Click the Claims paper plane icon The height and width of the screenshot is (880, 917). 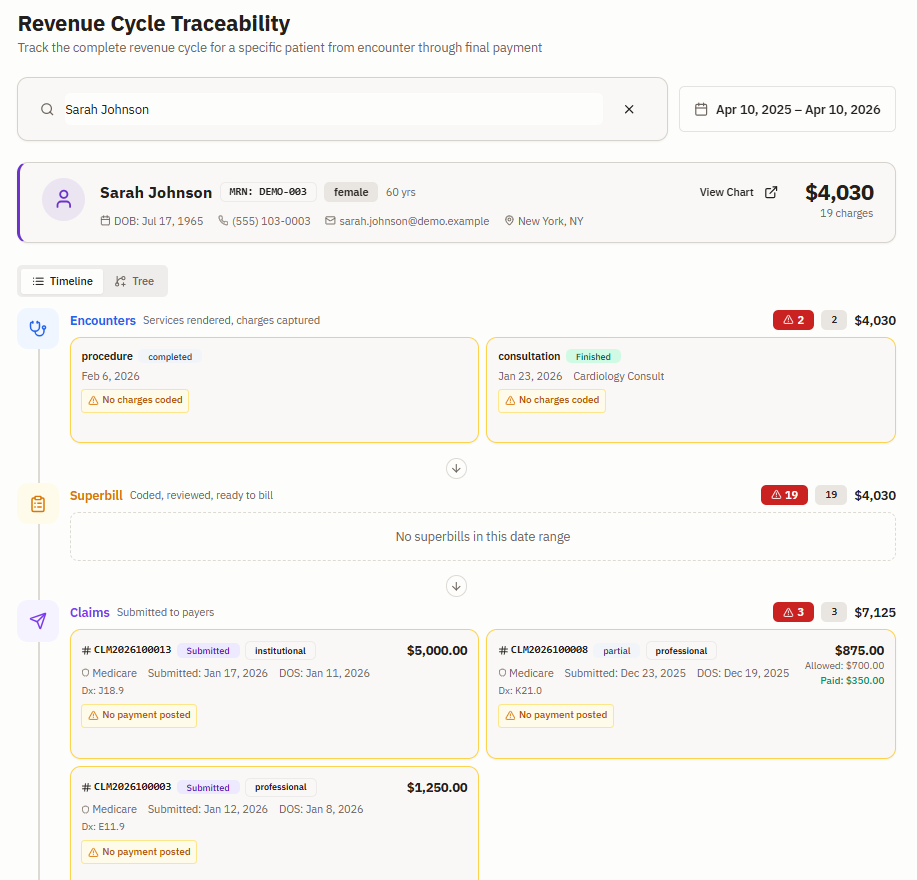click(38, 621)
